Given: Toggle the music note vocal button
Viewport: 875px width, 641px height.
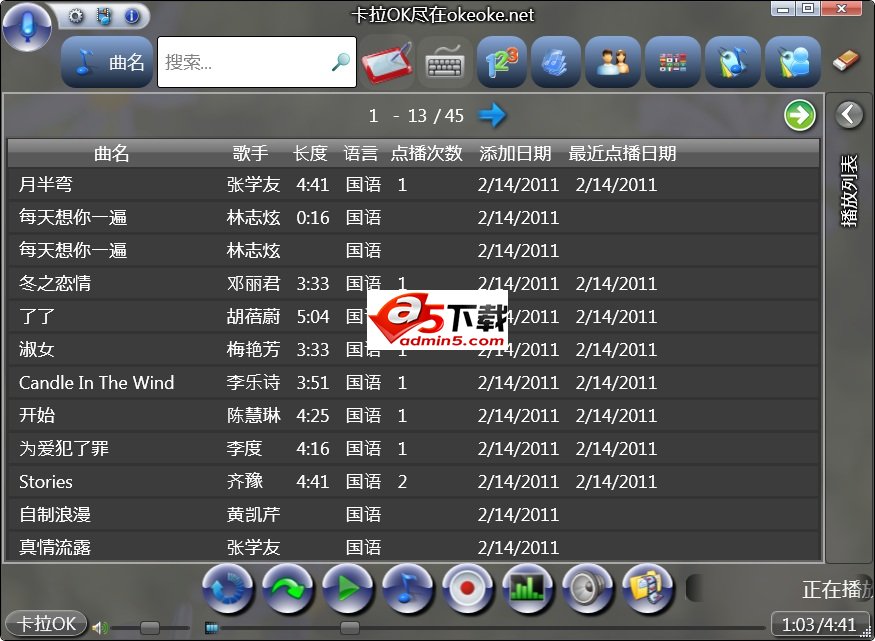Looking at the screenshot, I should pos(408,589).
